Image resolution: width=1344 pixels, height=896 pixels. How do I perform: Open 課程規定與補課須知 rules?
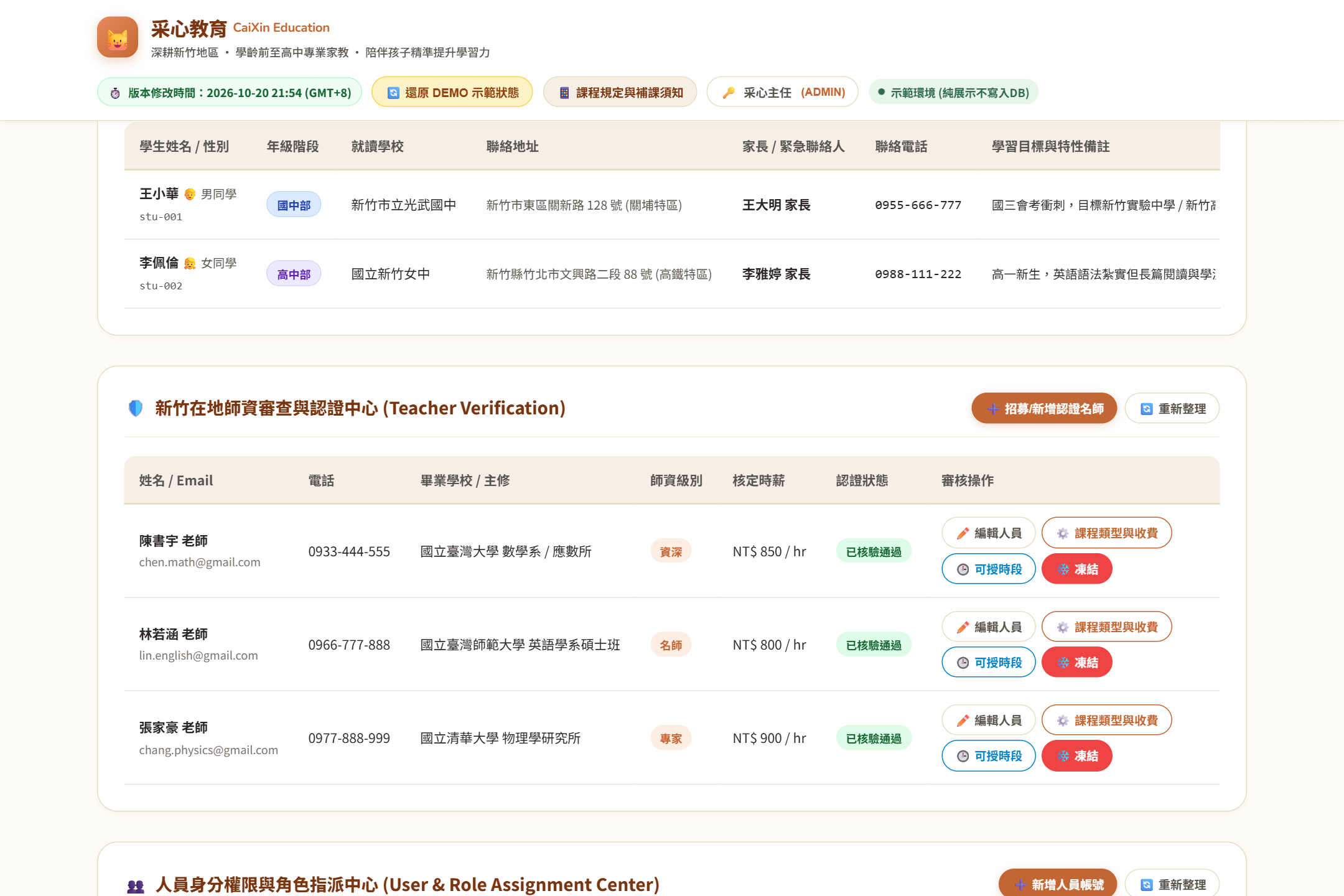pos(620,92)
